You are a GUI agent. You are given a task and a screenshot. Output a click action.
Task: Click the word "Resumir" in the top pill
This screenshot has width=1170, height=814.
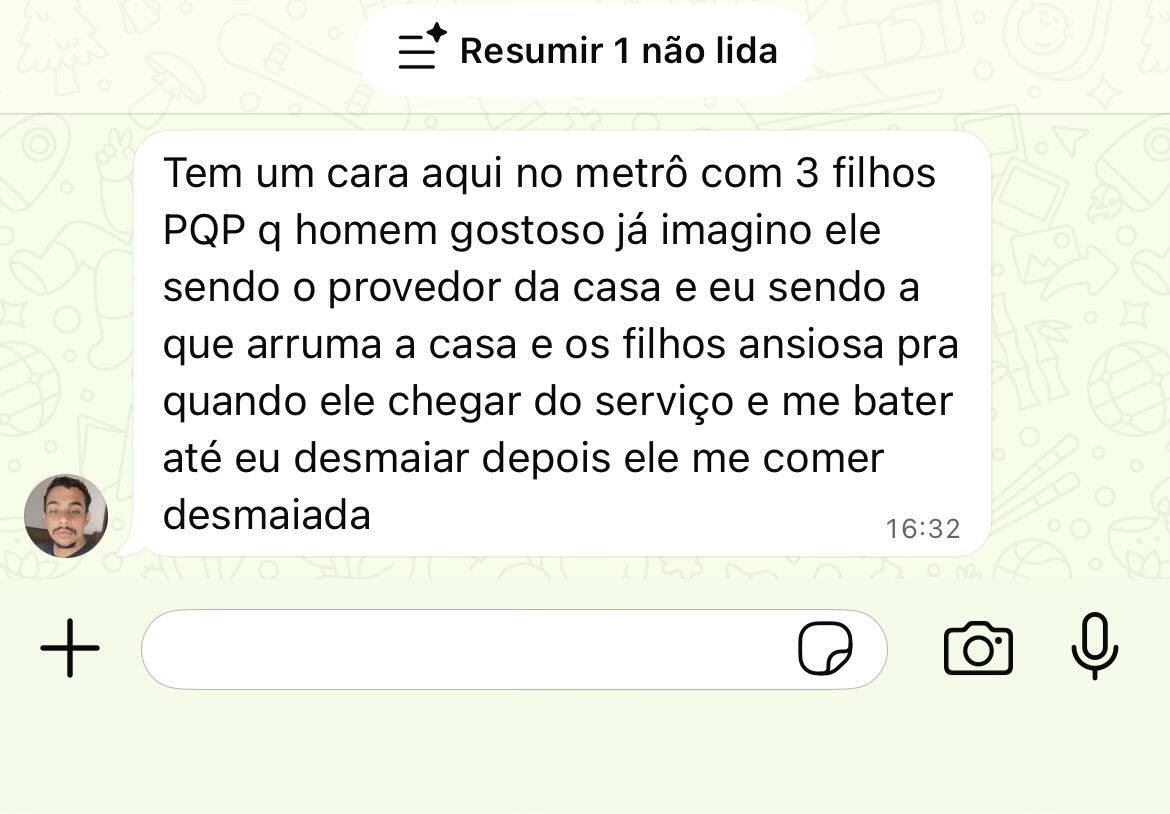click(531, 51)
